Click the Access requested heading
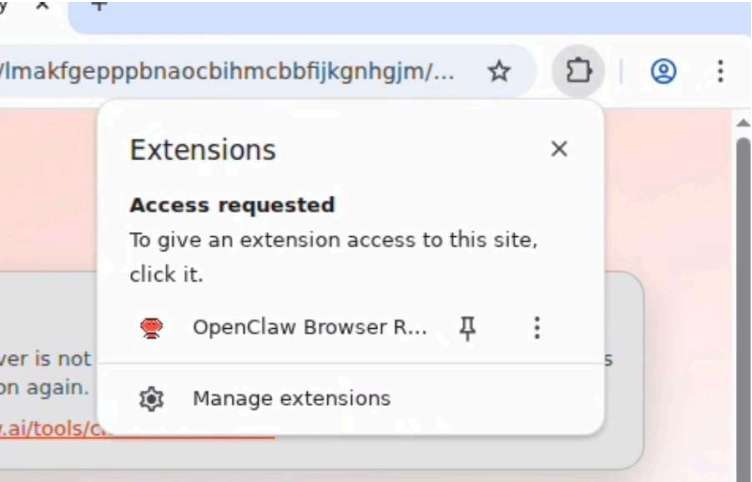This screenshot has width=752, height=482. 232,205
